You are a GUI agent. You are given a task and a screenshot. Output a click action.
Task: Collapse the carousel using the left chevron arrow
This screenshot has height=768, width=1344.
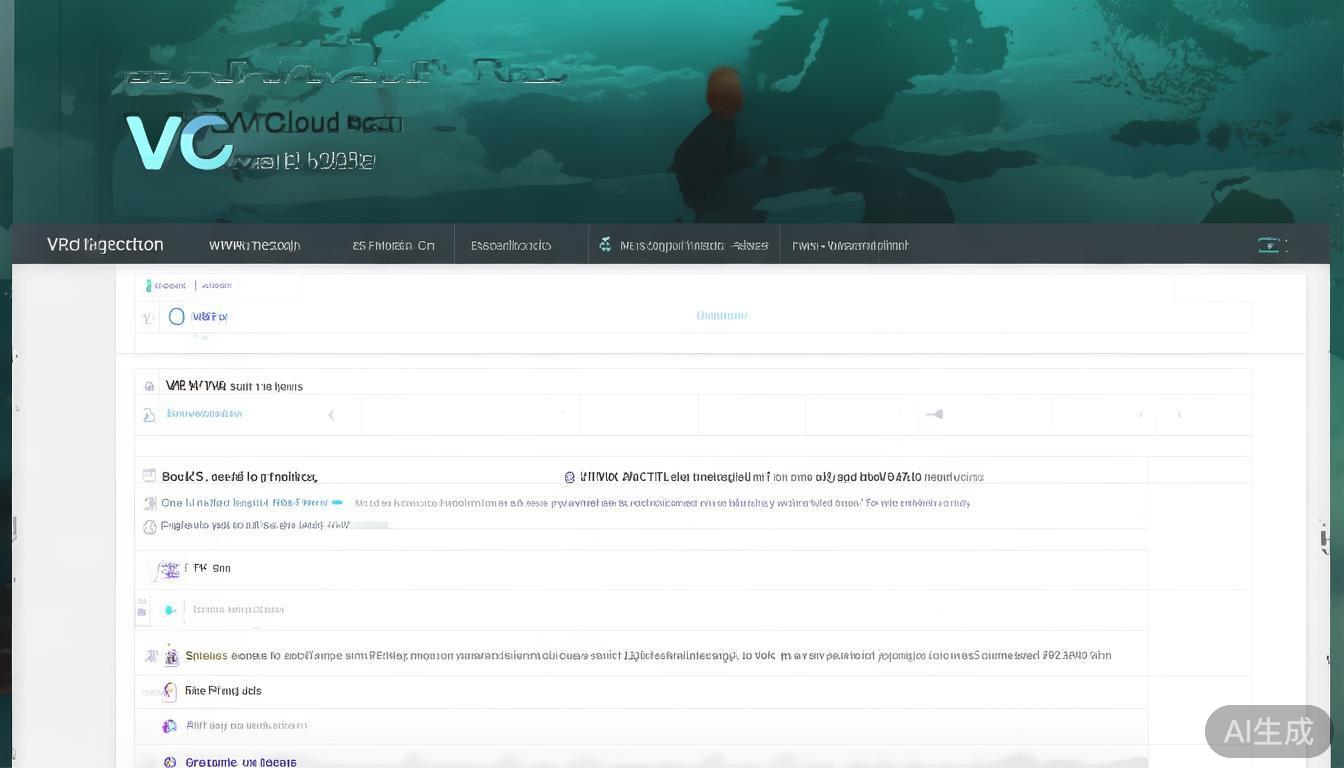click(x=331, y=414)
